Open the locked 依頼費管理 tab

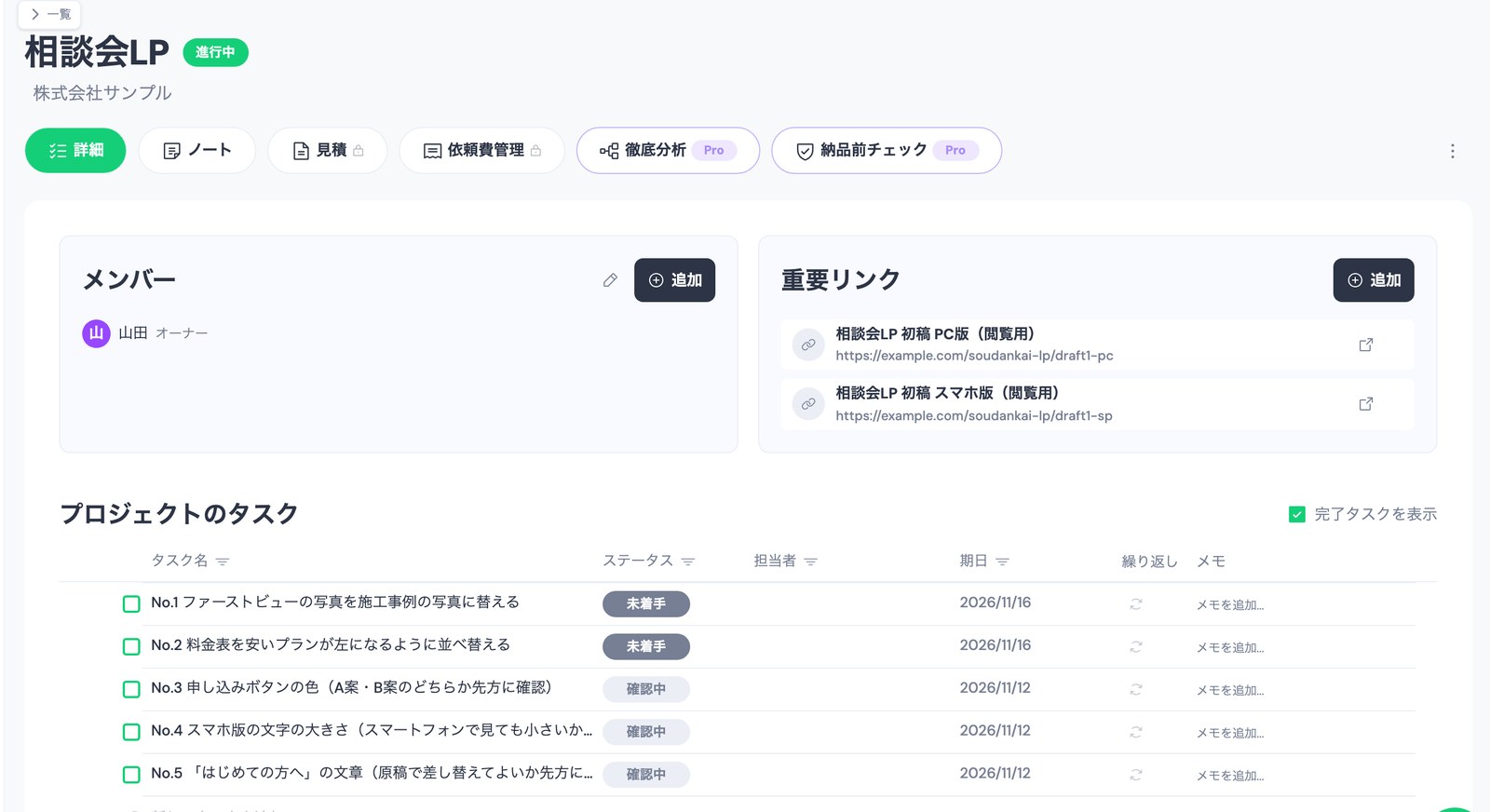(481, 151)
